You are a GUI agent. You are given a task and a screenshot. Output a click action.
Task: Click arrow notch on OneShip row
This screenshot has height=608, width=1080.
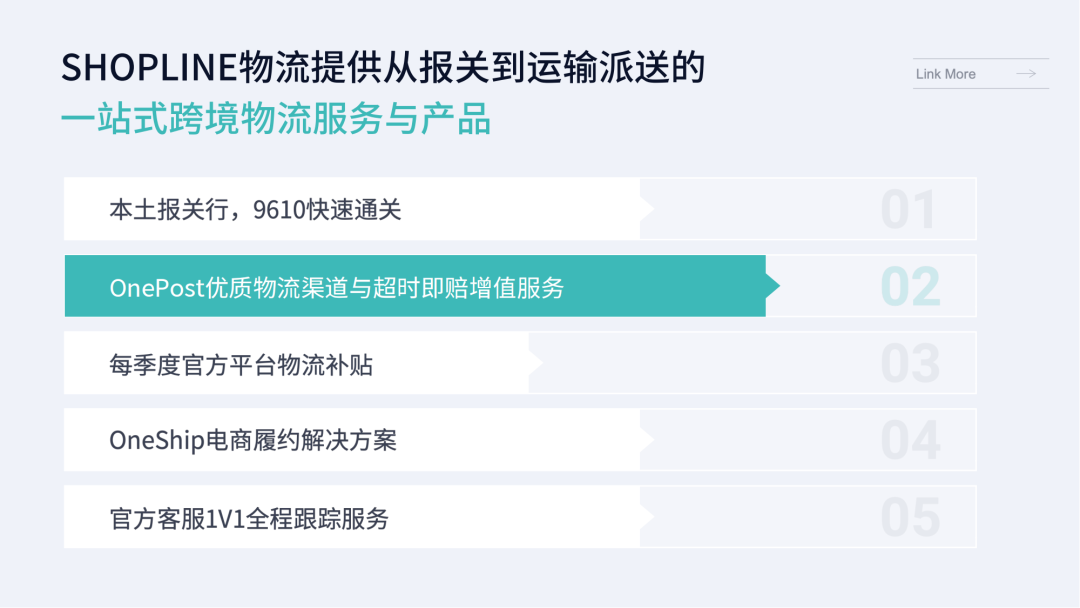647,440
